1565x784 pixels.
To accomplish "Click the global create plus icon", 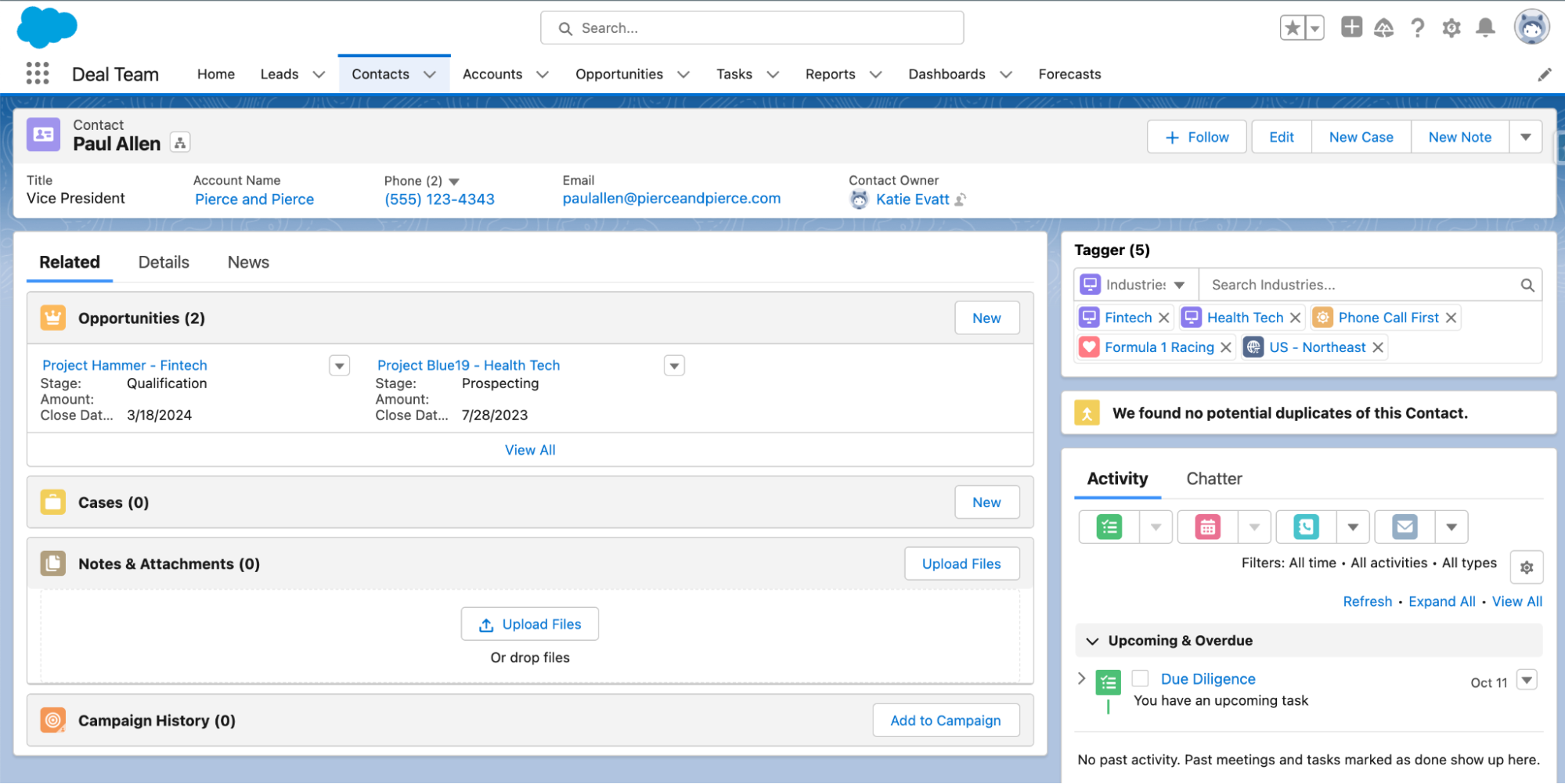I will (x=1351, y=27).
